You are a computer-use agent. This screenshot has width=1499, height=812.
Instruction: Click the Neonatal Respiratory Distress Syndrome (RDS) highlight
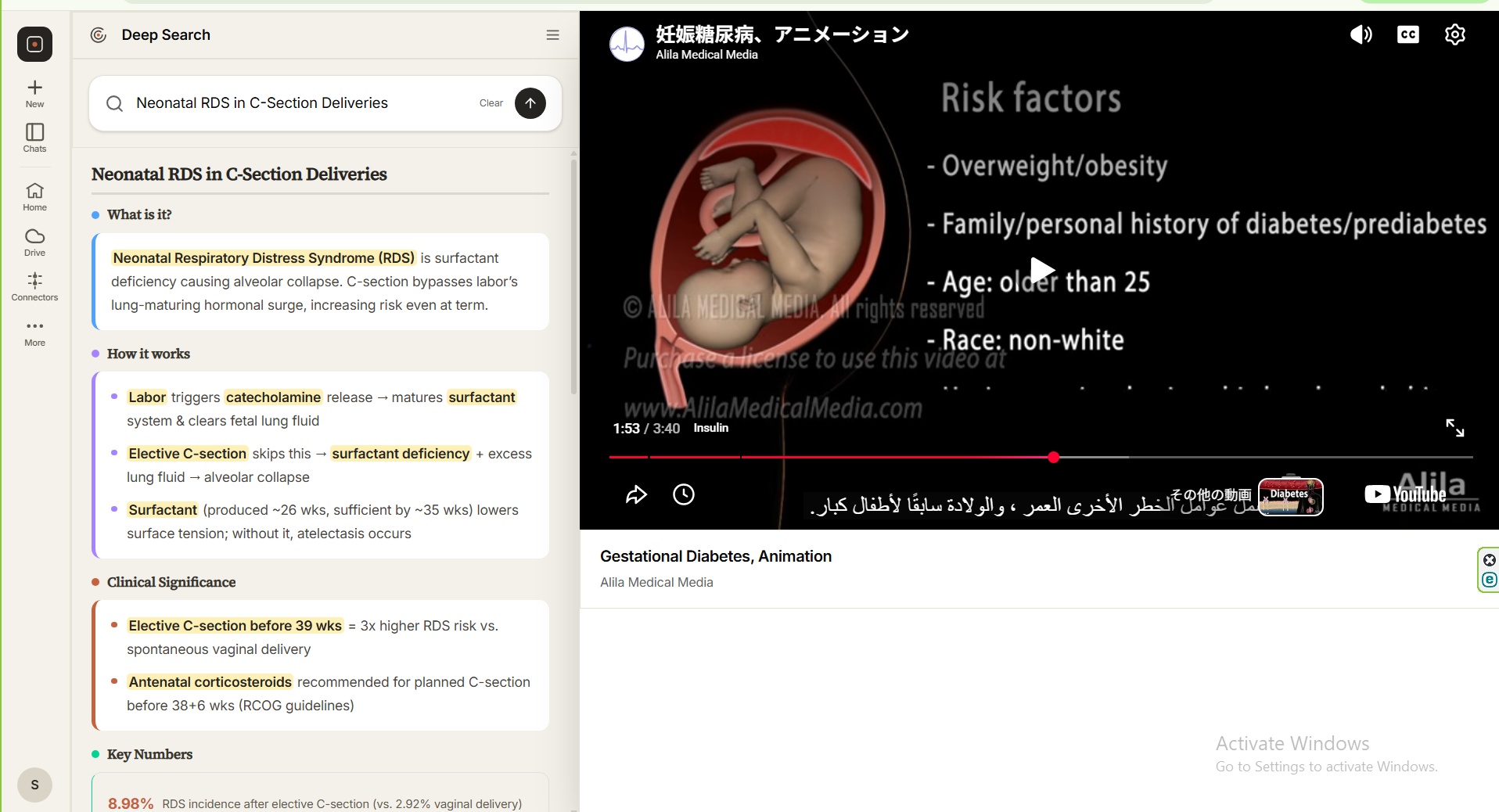[264, 258]
